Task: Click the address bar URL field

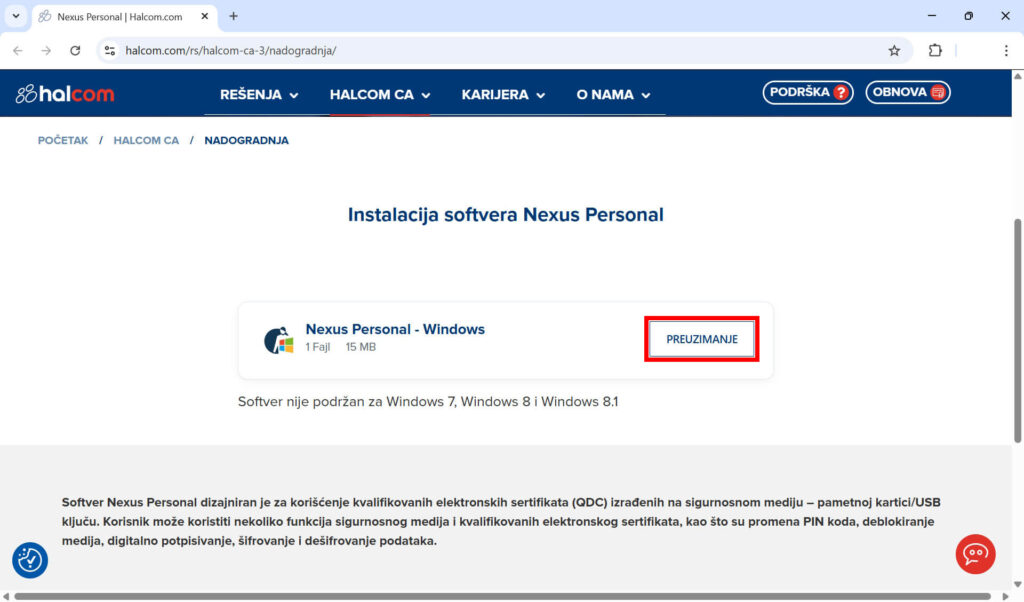Action: point(500,50)
